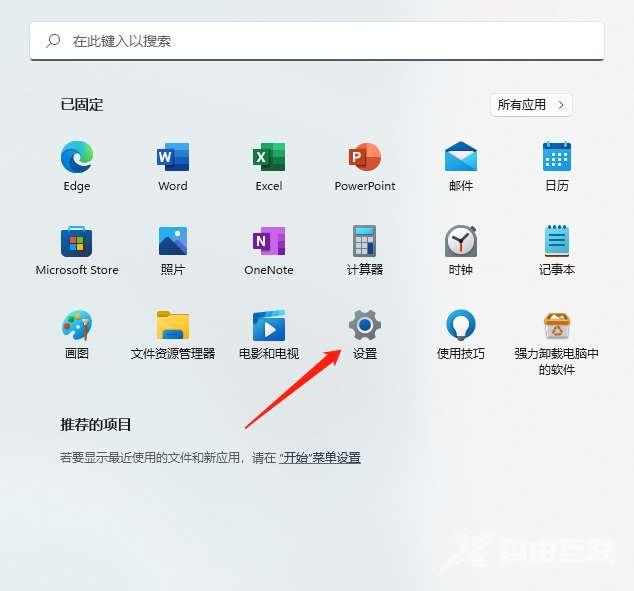Start PowerPoint from the pinned grid
The width and height of the screenshot is (634, 591).
365,157
